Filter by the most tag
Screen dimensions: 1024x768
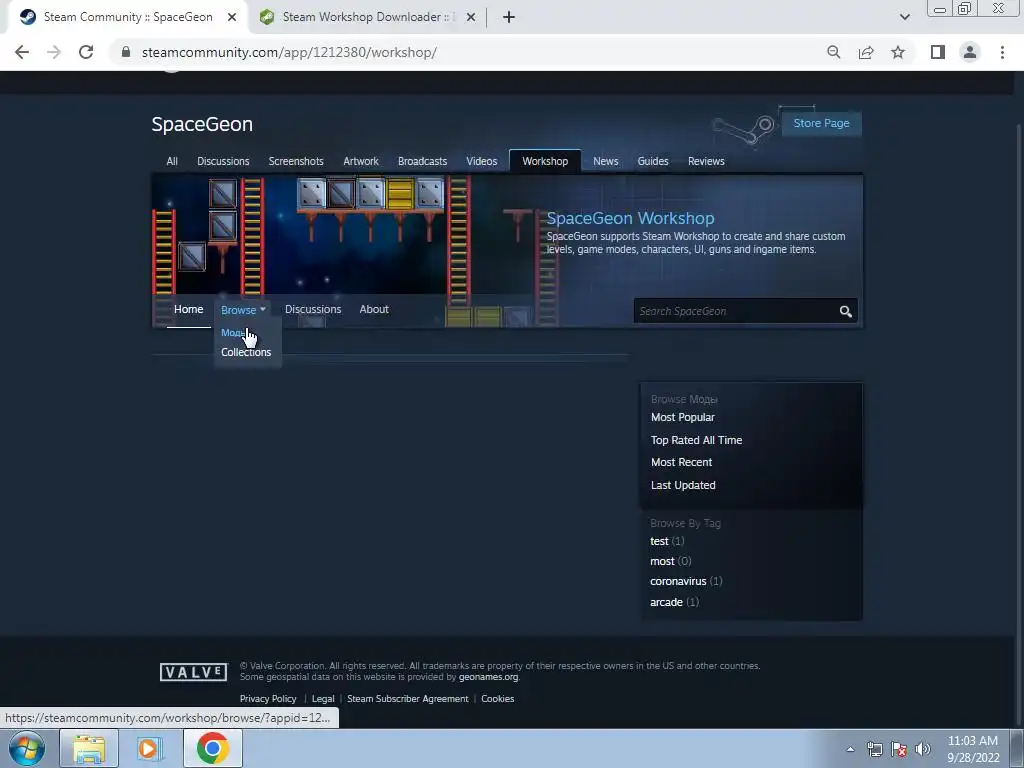[662, 562]
